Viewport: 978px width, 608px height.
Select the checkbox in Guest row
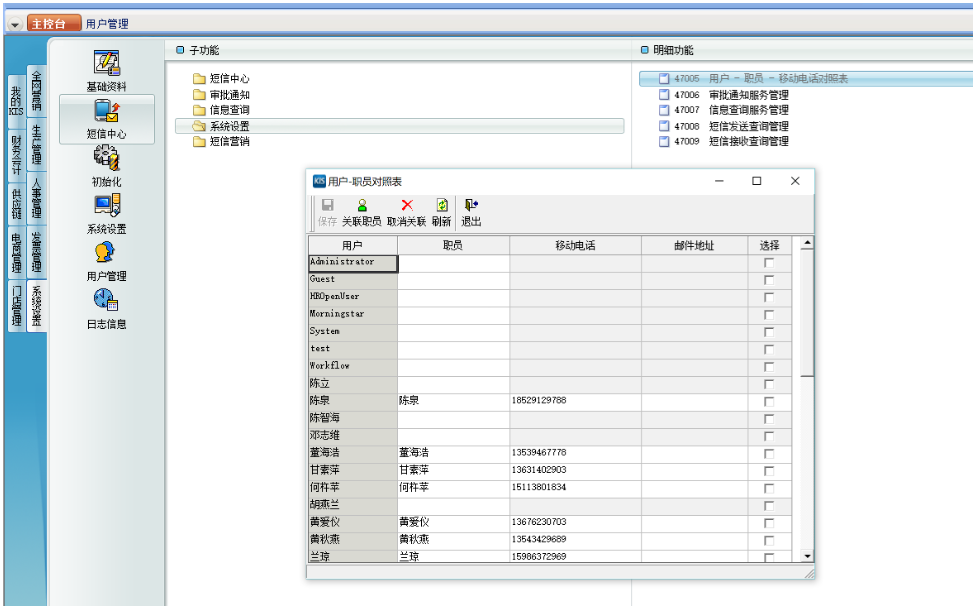[769, 280]
